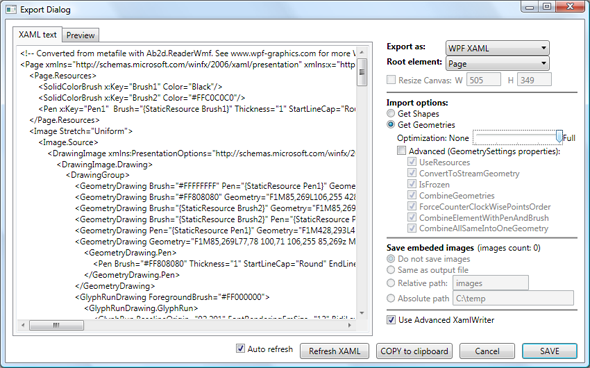
Task: Click the horizontal scrollbar left arrow
Action: [23, 325]
